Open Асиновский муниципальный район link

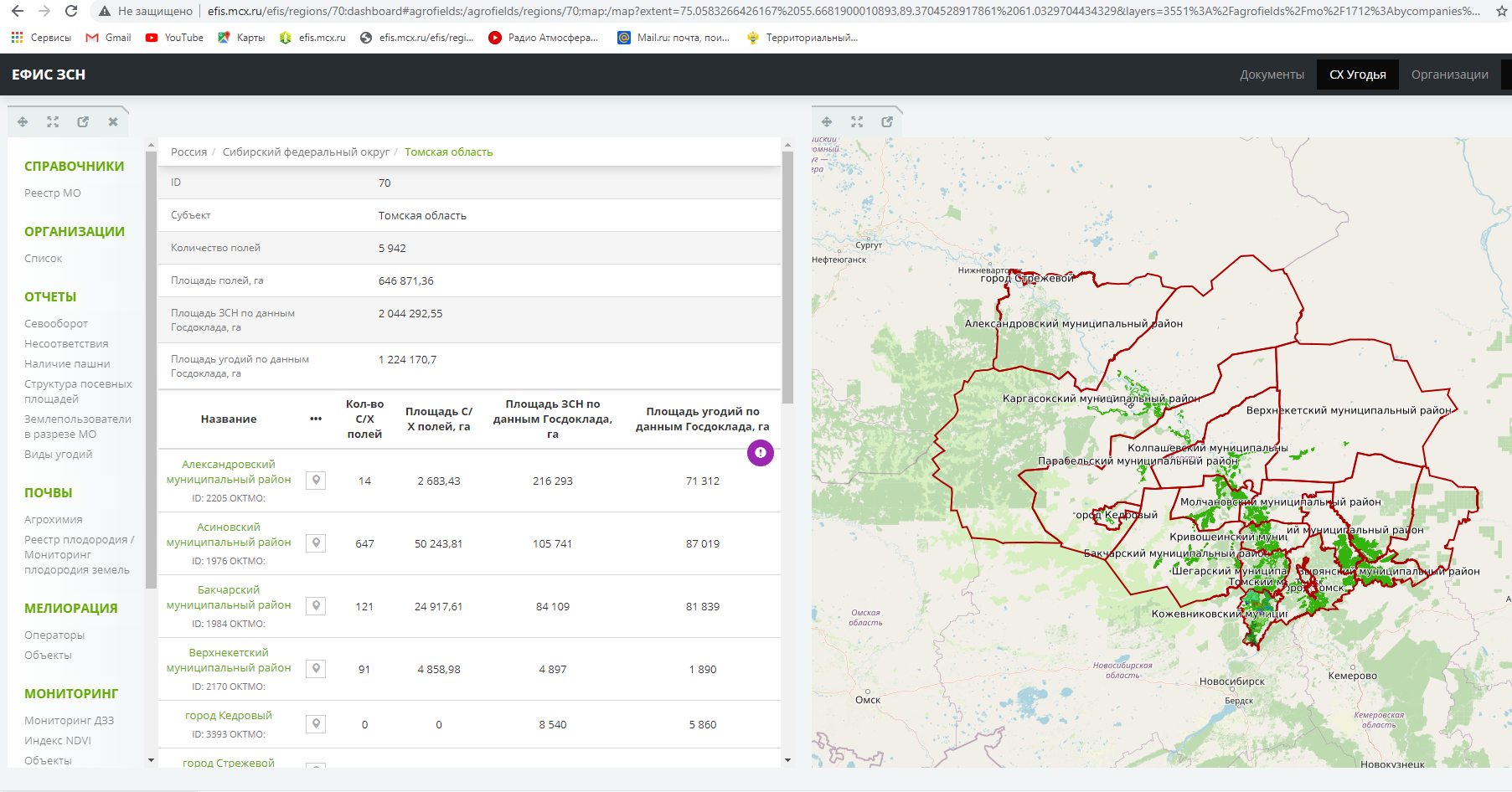click(x=229, y=535)
